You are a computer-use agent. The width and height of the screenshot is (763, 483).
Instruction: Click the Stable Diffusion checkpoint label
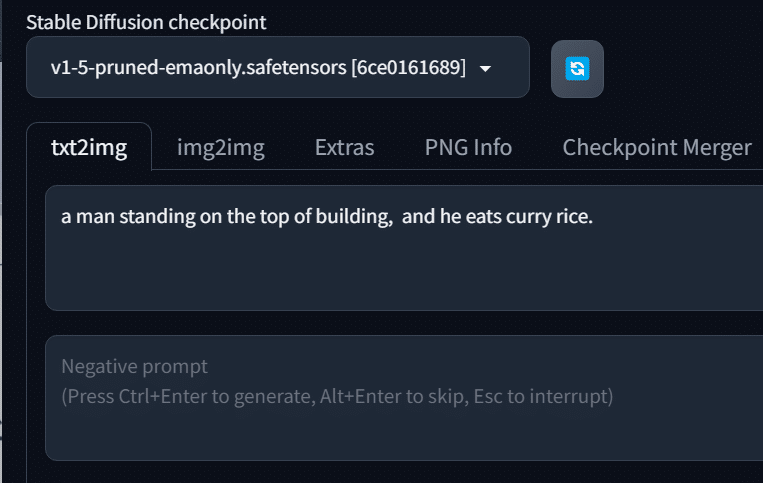point(146,22)
